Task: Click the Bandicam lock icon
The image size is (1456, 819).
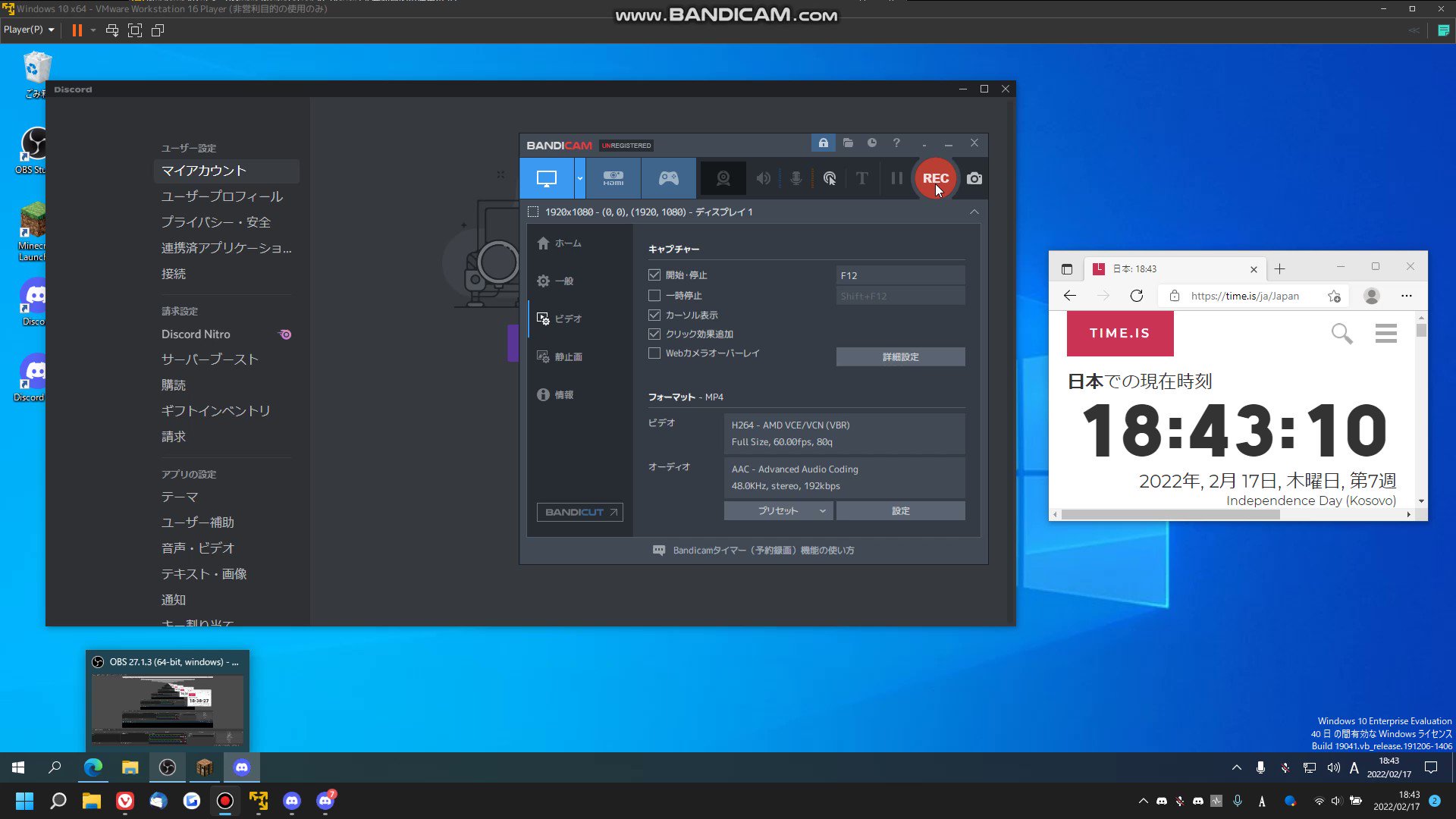Action: point(823,143)
